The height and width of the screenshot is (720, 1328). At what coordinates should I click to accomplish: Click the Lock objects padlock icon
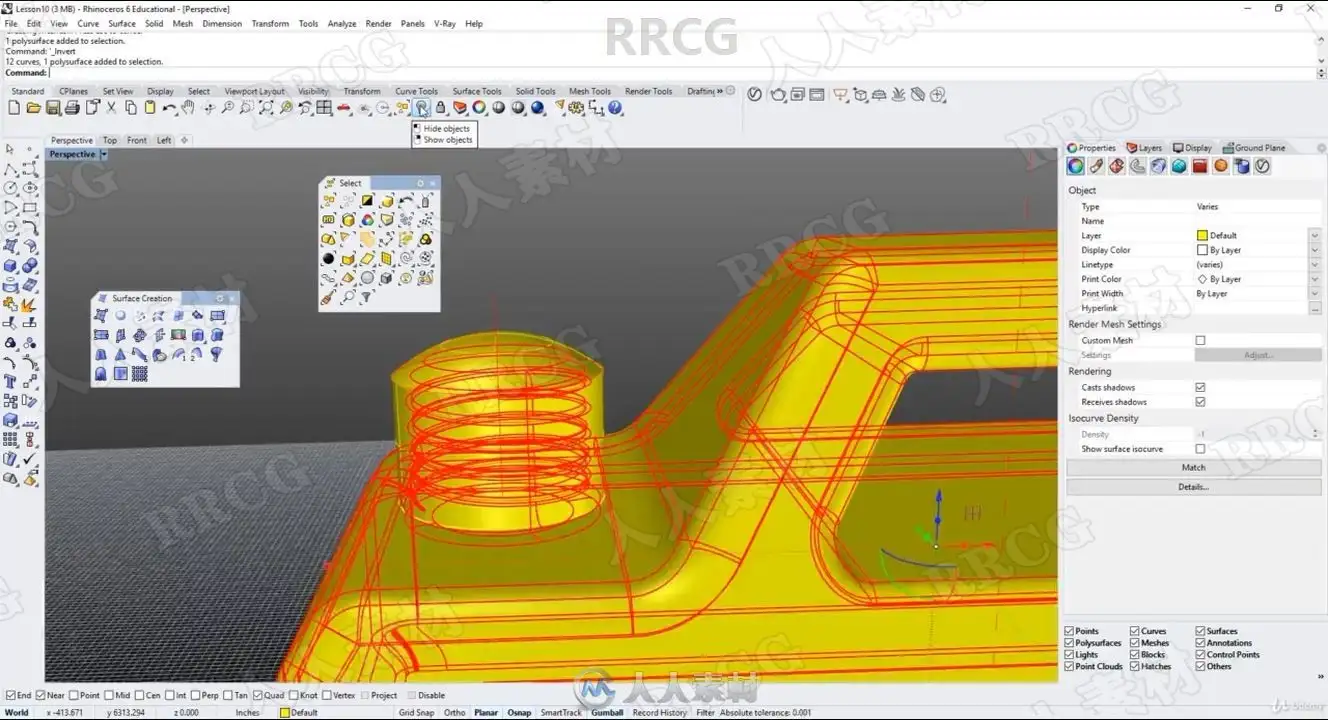click(x=440, y=108)
